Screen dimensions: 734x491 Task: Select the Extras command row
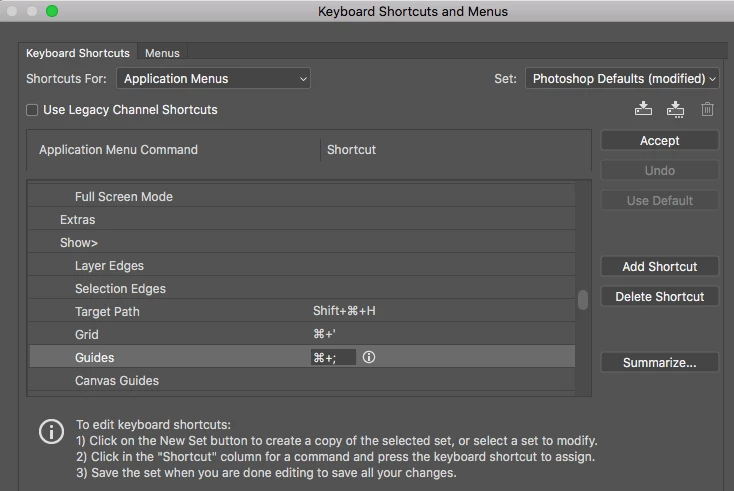(301, 220)
